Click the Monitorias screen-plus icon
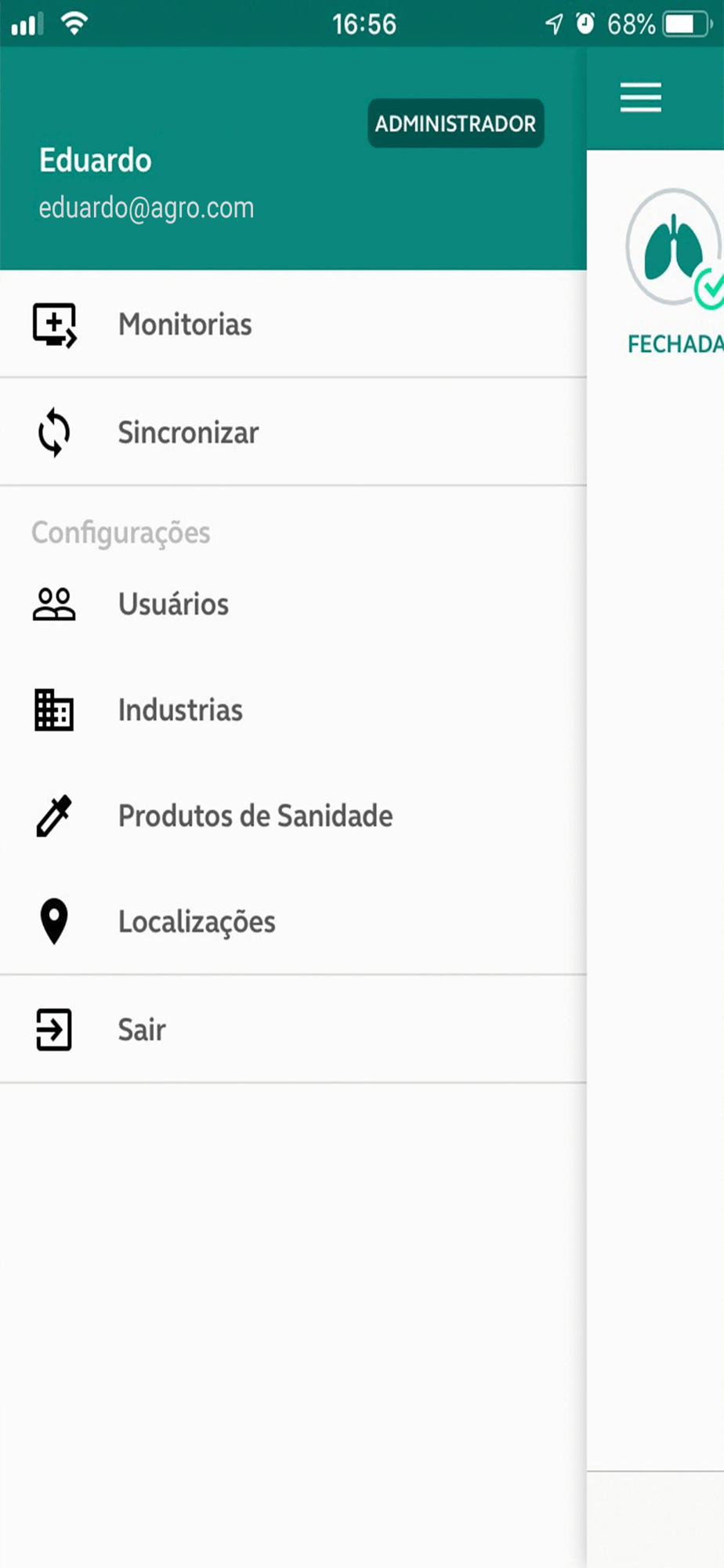This screenshot has width=724, height=1568. coord(54,325)
